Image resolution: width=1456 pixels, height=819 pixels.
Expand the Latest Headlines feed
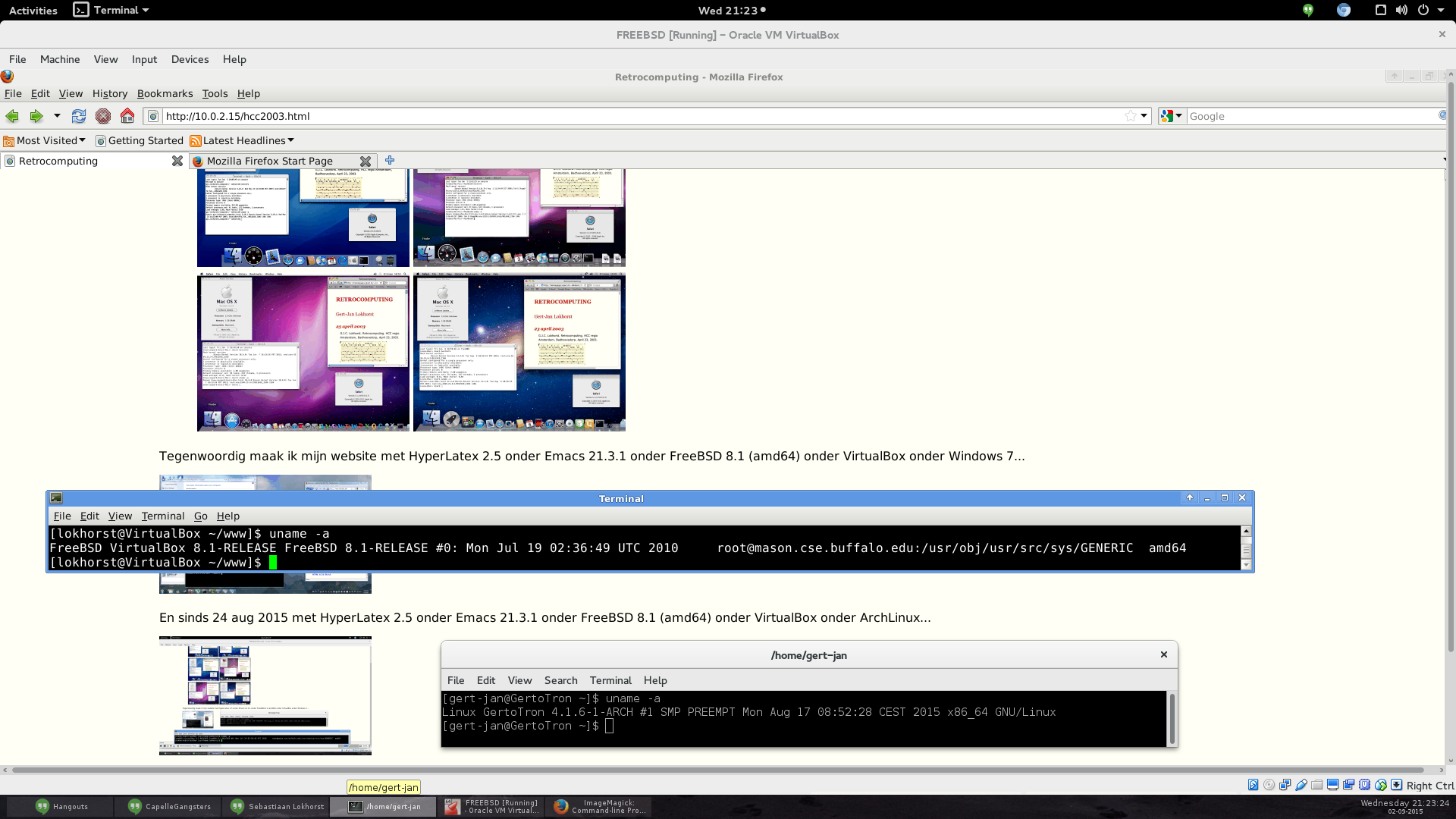242,140
